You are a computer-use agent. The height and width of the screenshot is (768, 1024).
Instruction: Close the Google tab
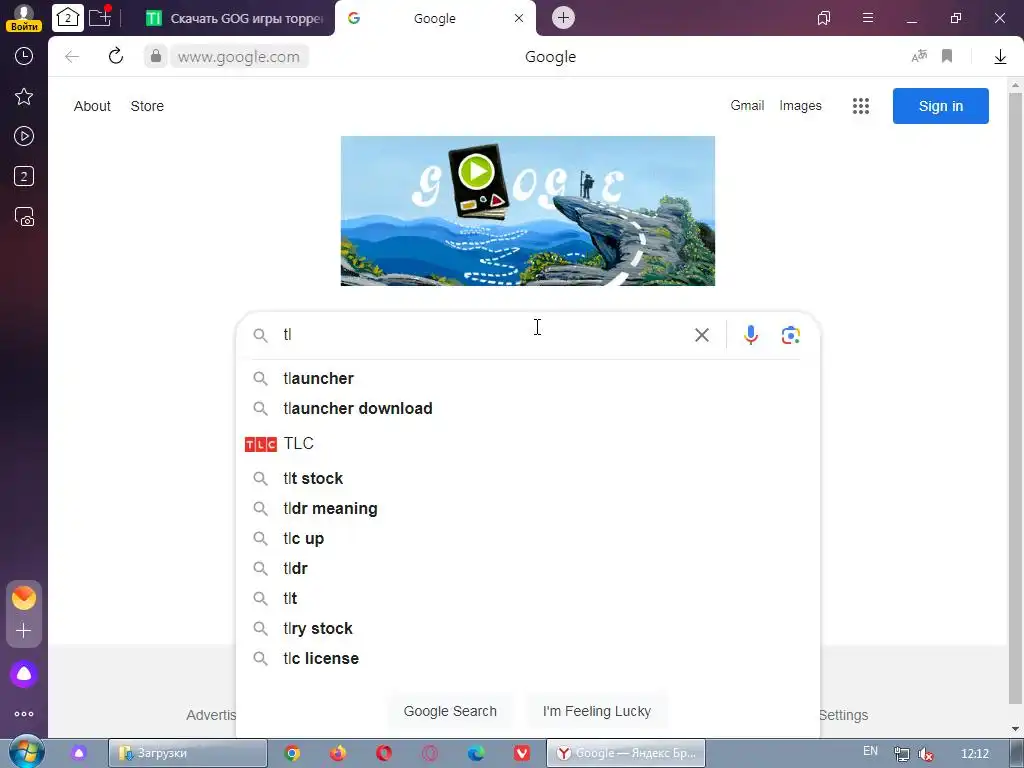pos(519,18)
